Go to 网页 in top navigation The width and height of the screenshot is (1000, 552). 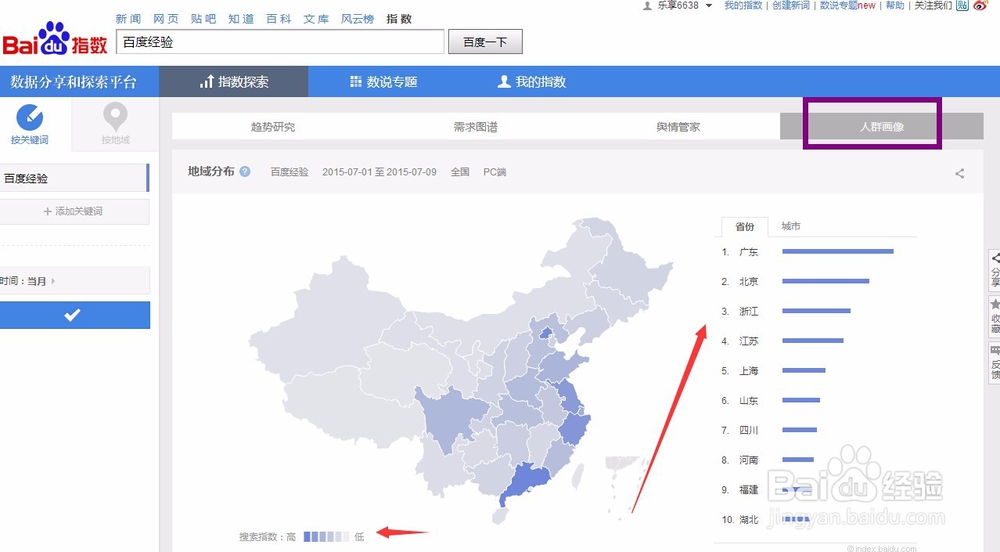coord(166,19)
